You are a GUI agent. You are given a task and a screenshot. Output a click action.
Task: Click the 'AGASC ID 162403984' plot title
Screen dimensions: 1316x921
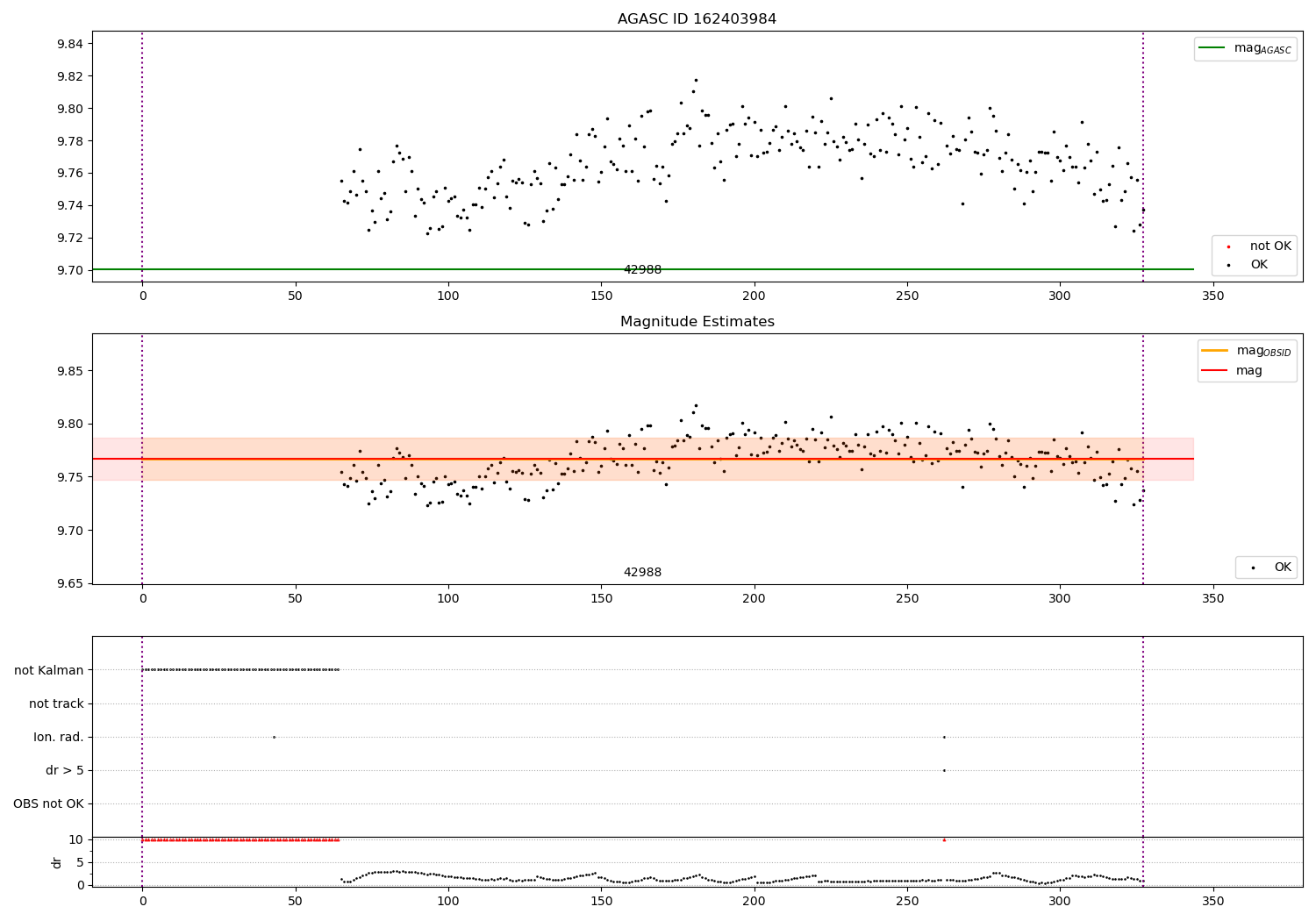[697, 19]
